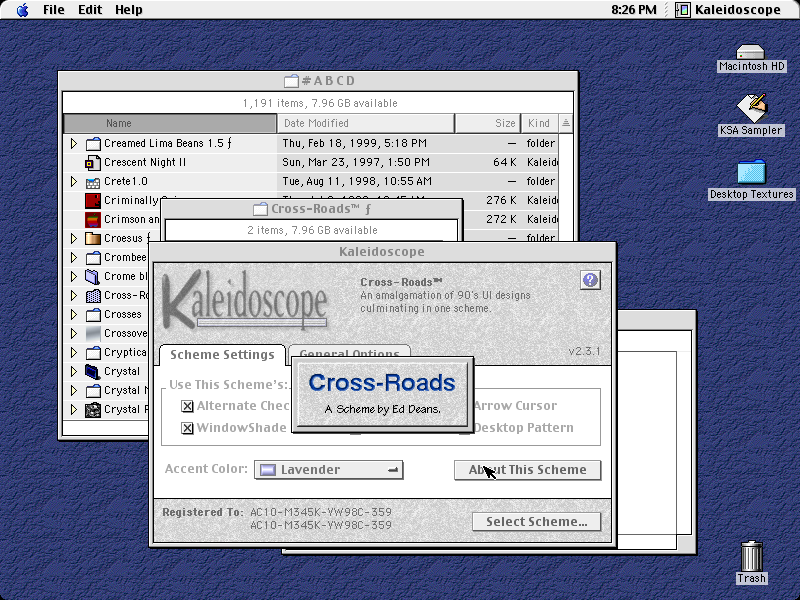Select the Cryptica folder icon
Viewport: 800px width, 600px height.
[x=93, y=353]
